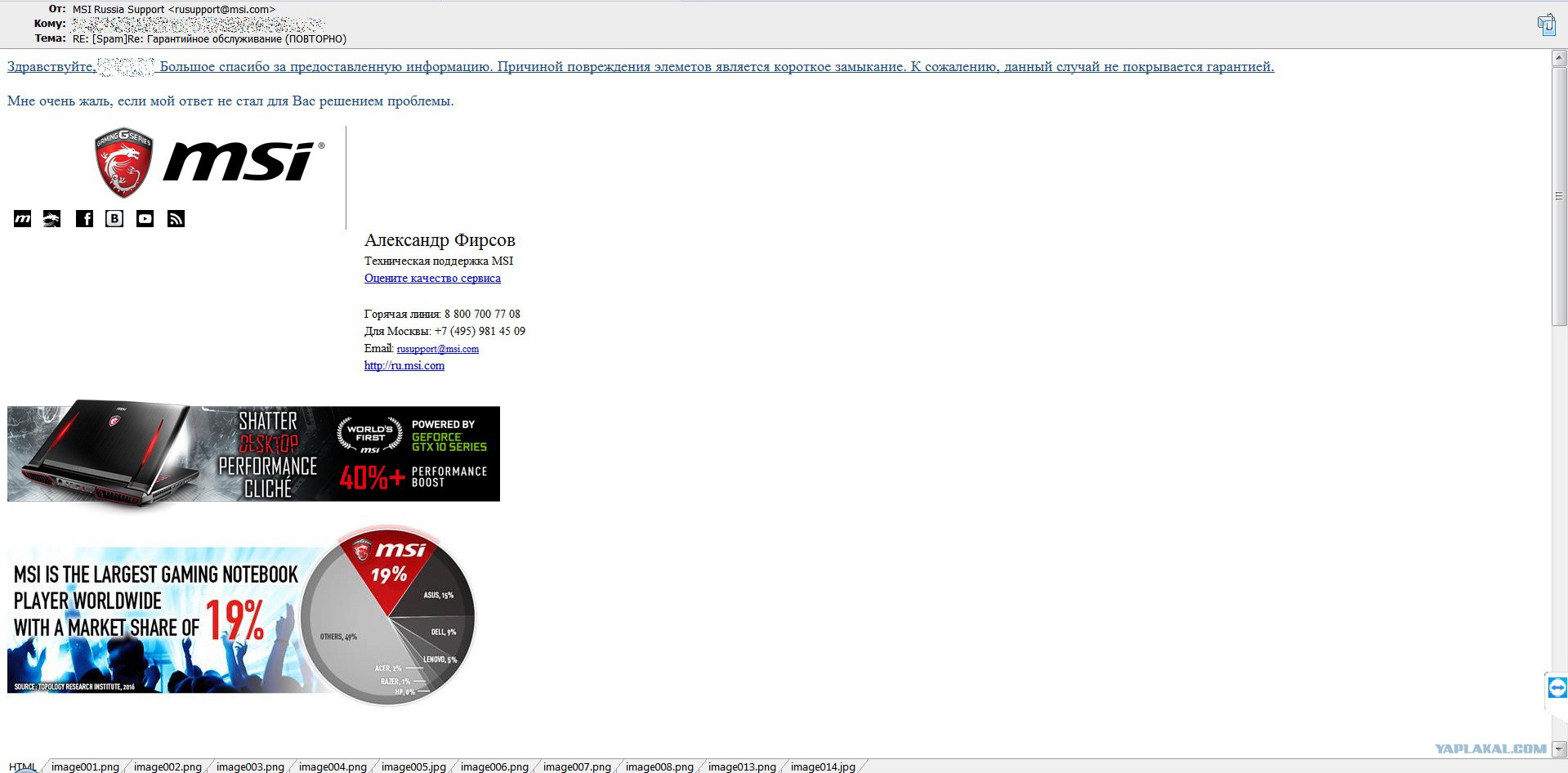
Task: Open the MSI dragon icon link
Action: pos(51,218)
